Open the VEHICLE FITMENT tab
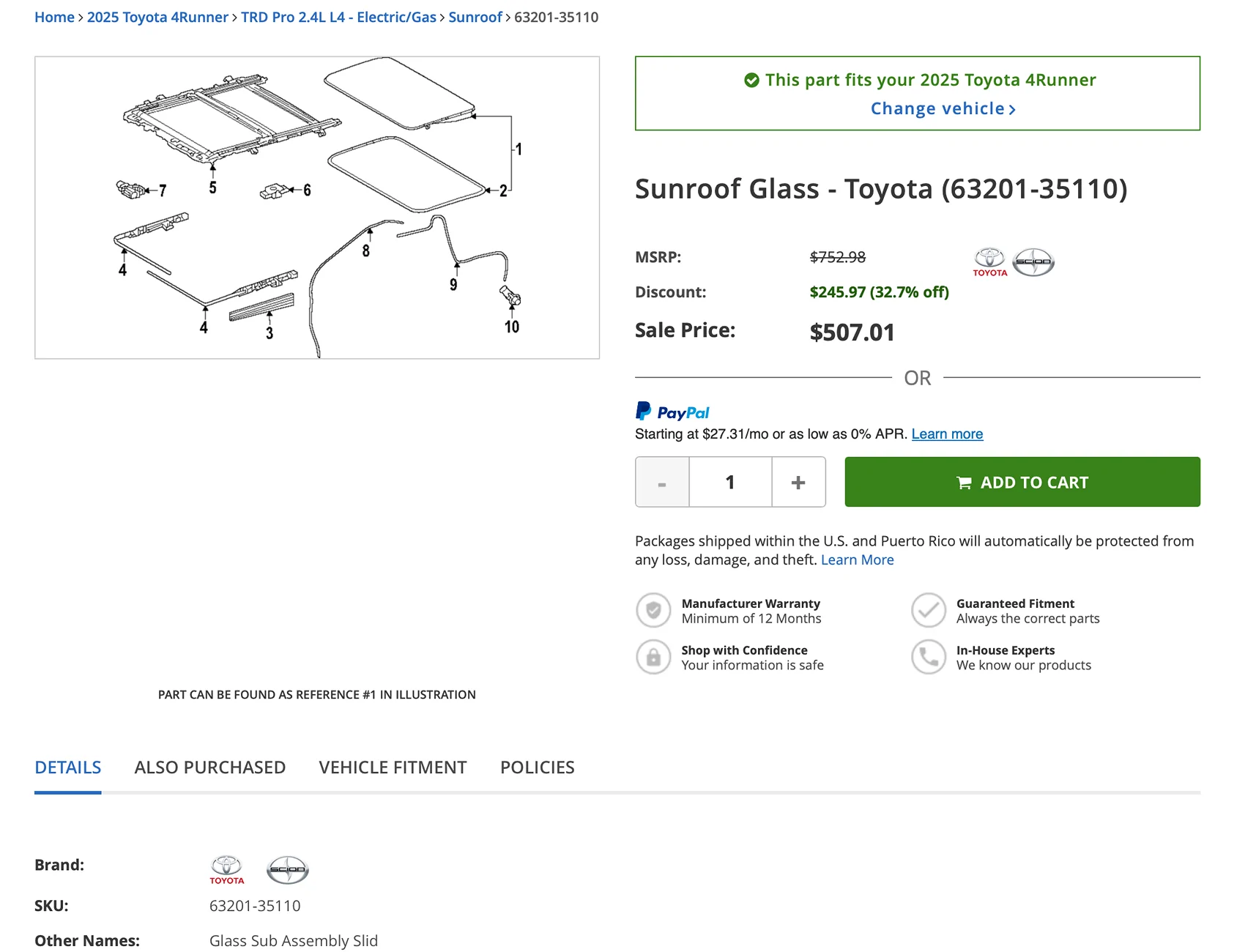Image resolution: width=1256 pixels, height=952 pixels. pos(393,767)
